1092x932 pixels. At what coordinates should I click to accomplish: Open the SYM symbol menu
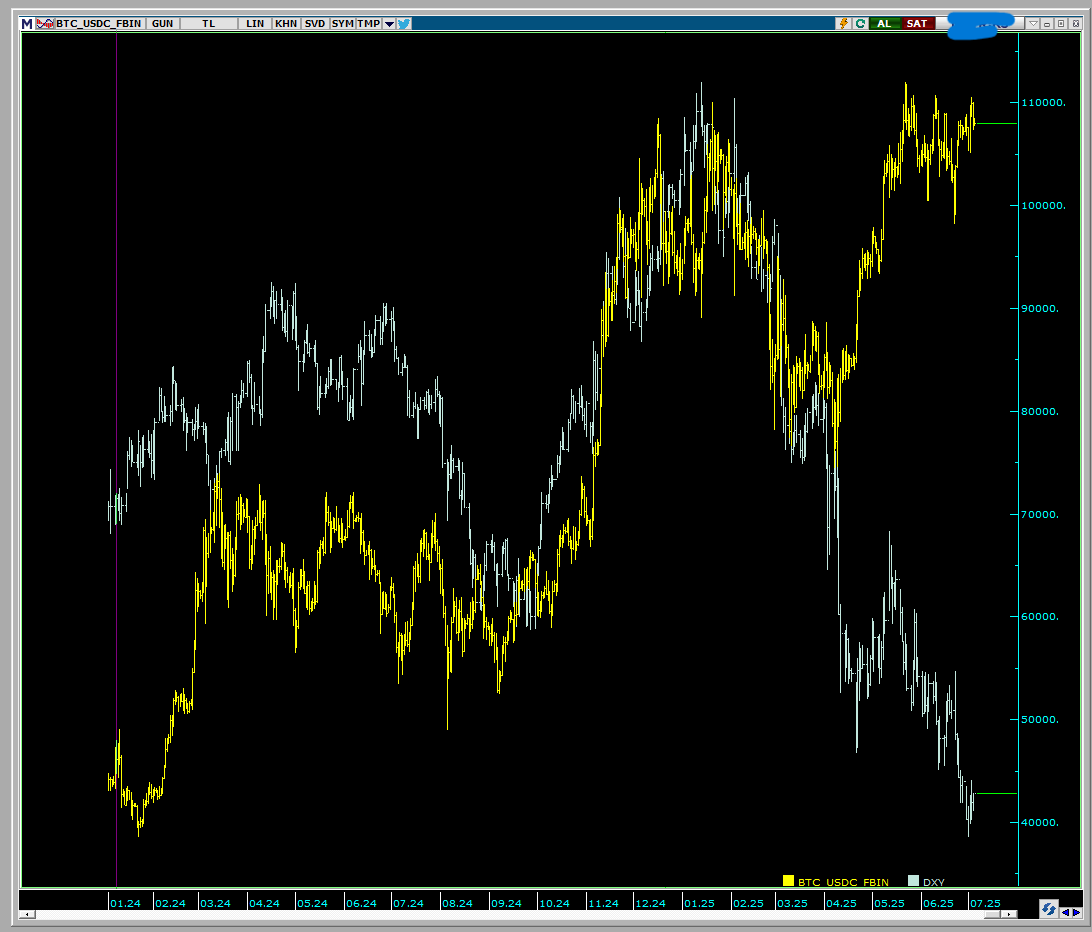[x=342, y=23]
